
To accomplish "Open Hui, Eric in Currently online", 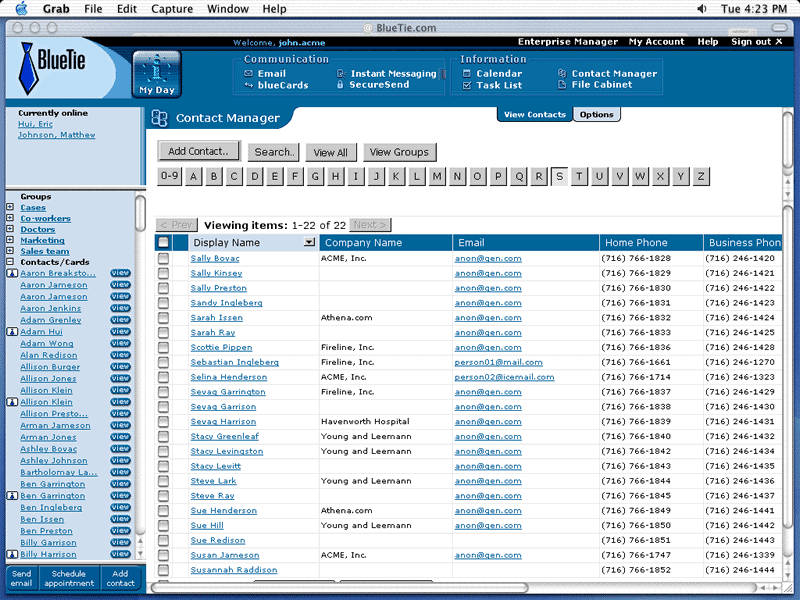I will 35,124.
